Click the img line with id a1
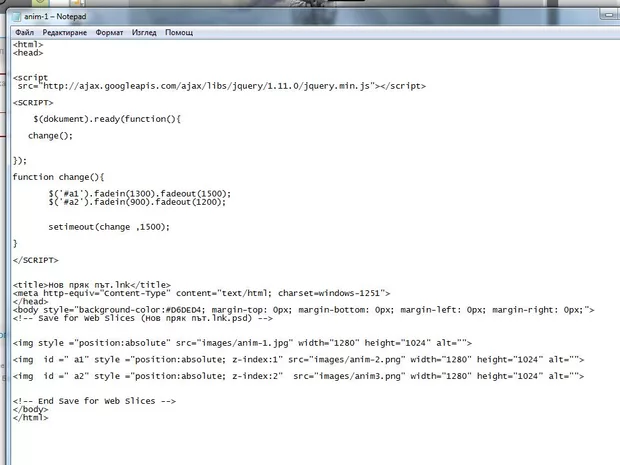This screenshot has width=620, height=465. click(x=298, y=359)
